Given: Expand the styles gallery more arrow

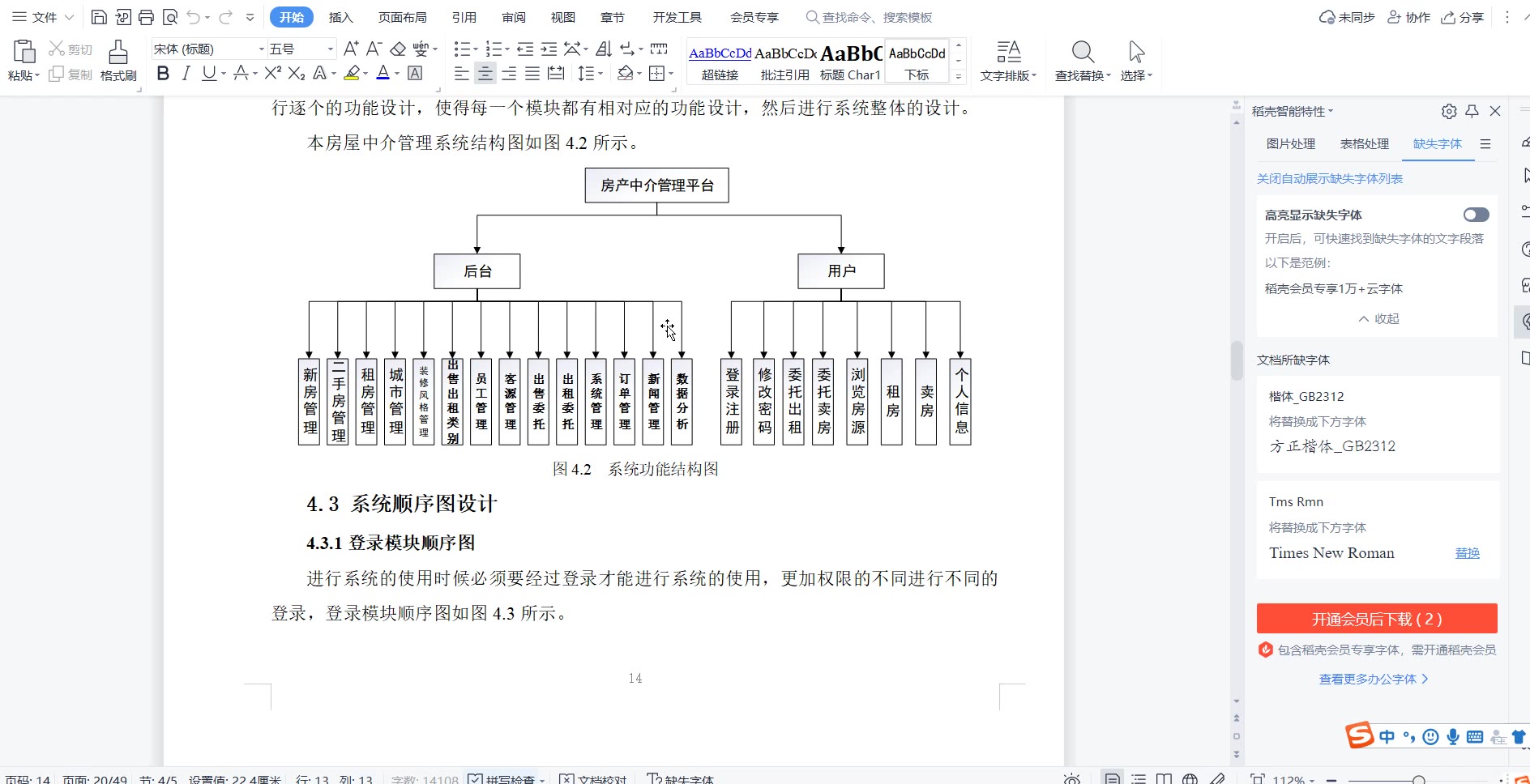Looking at the screenshot, I should tap(959, 77).
